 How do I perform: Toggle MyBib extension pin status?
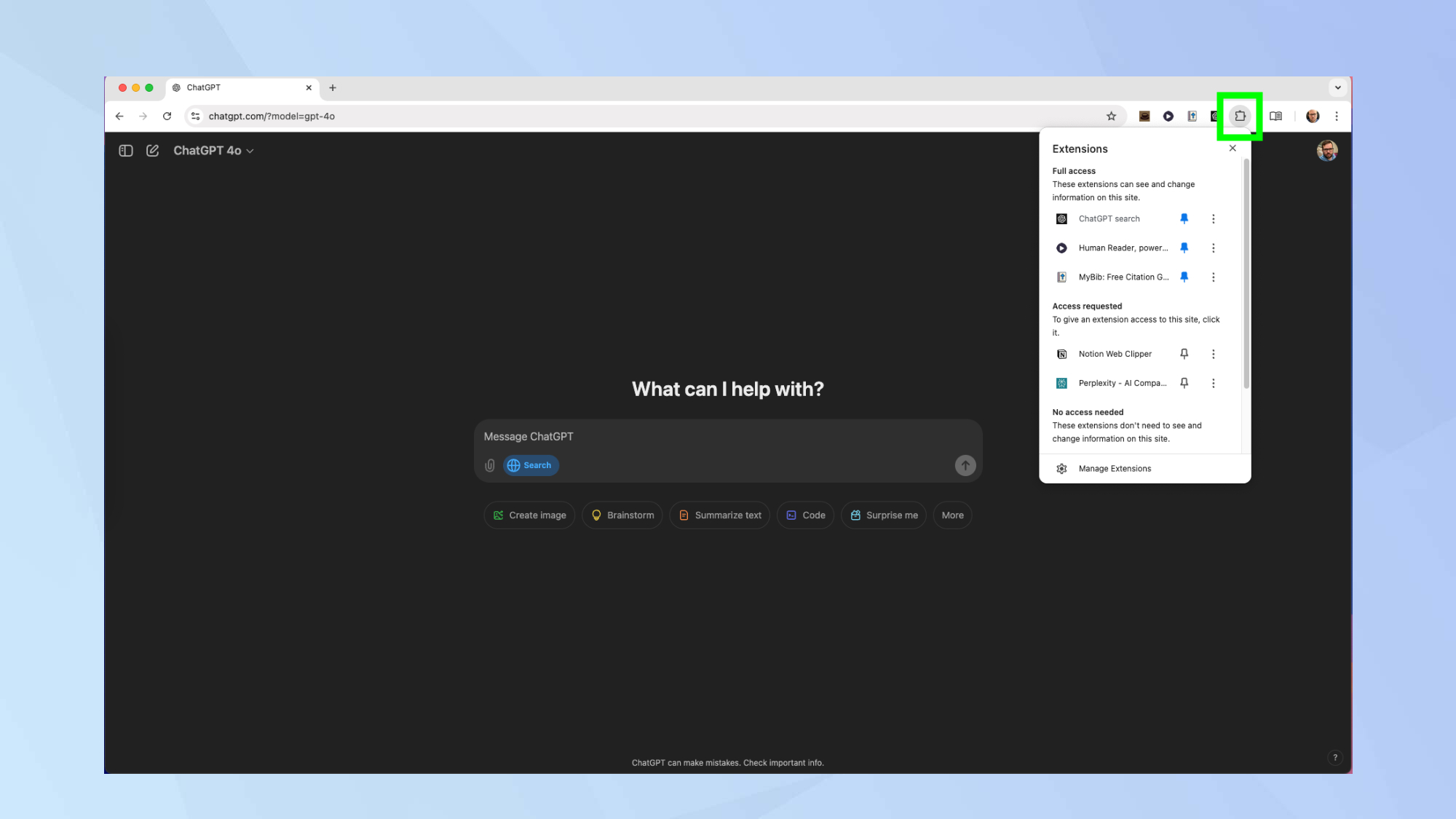tap(1184, 277)
